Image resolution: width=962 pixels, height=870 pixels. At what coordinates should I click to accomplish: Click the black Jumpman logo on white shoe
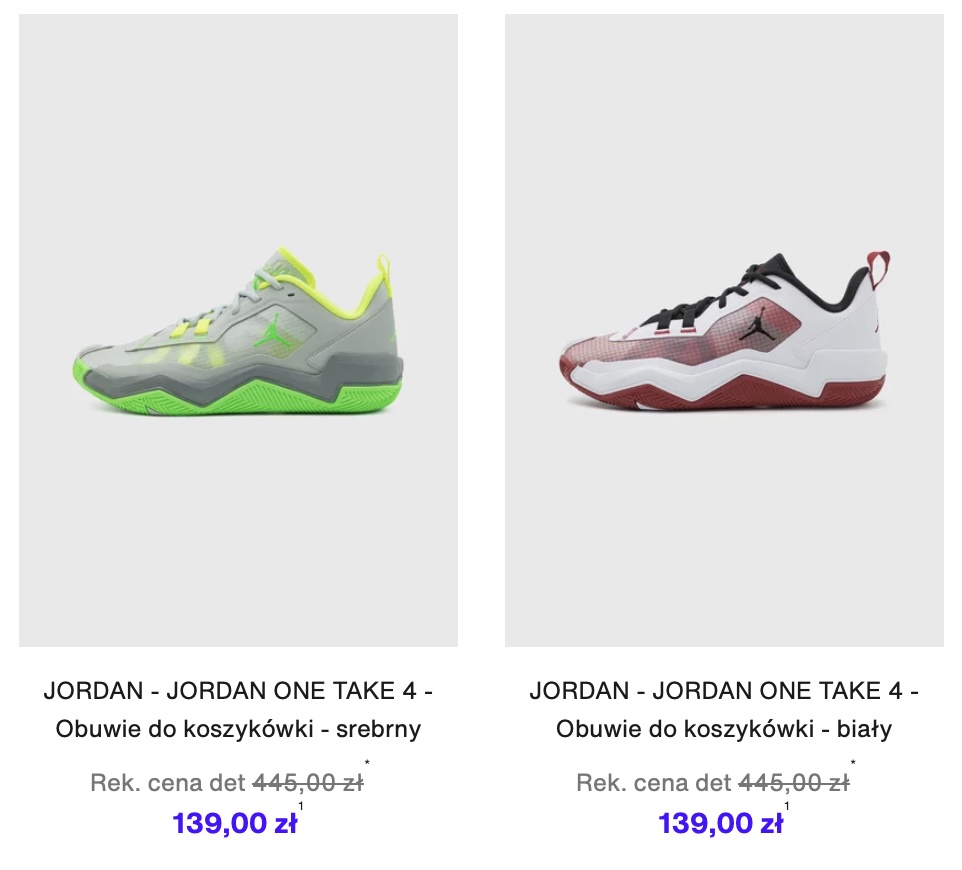click(755, 324)
